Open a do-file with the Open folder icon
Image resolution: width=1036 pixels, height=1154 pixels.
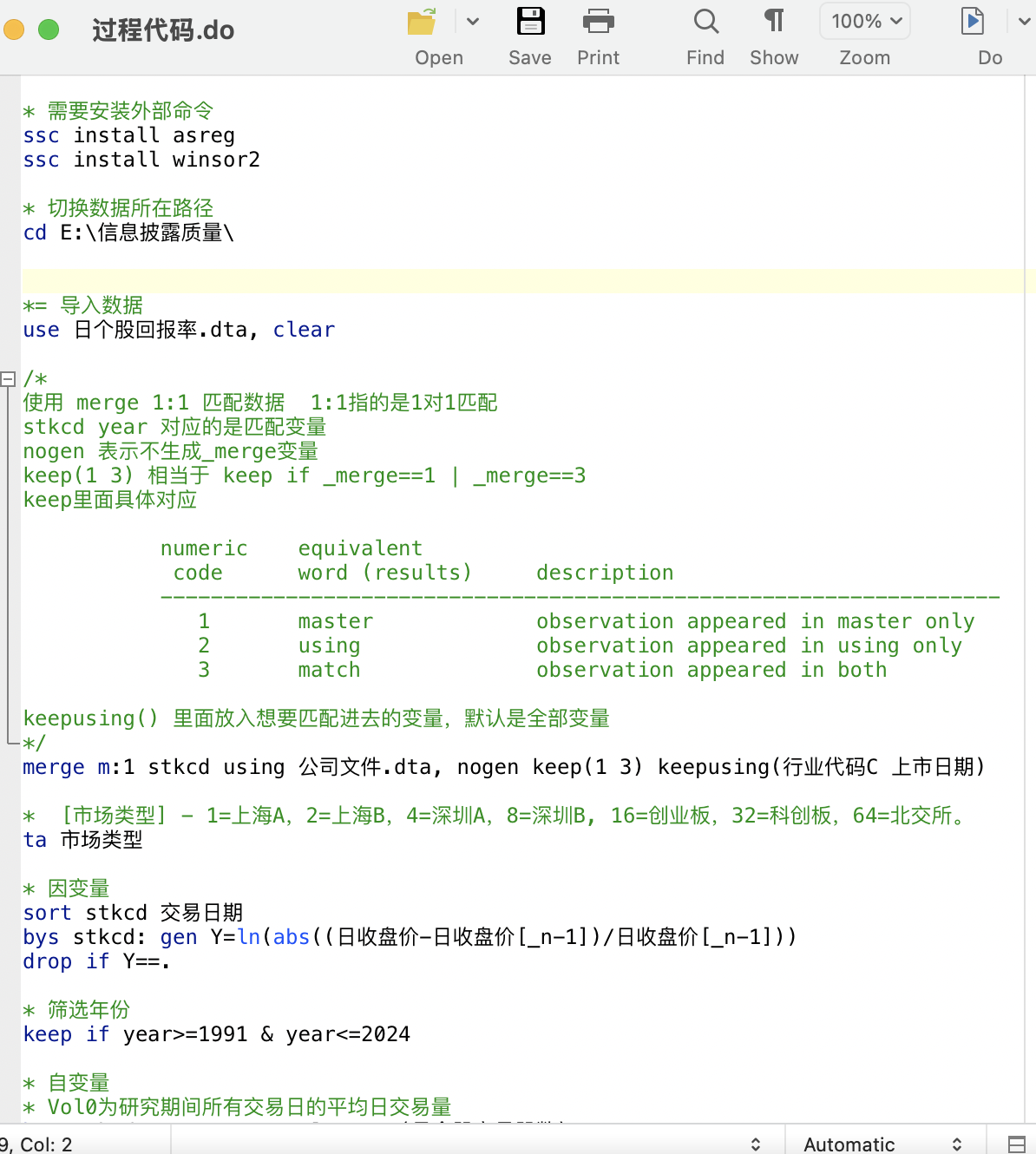point(423,22)
